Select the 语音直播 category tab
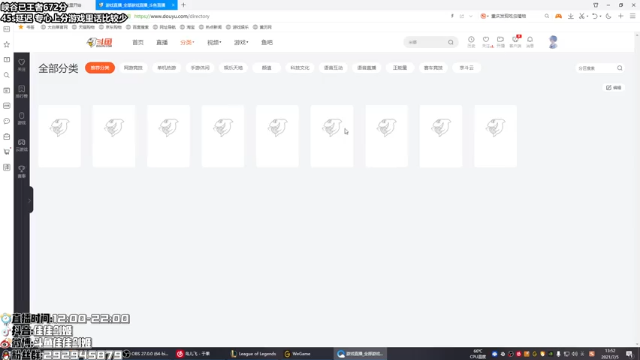Viewport: 640px width, 360px height. [367, 68]
